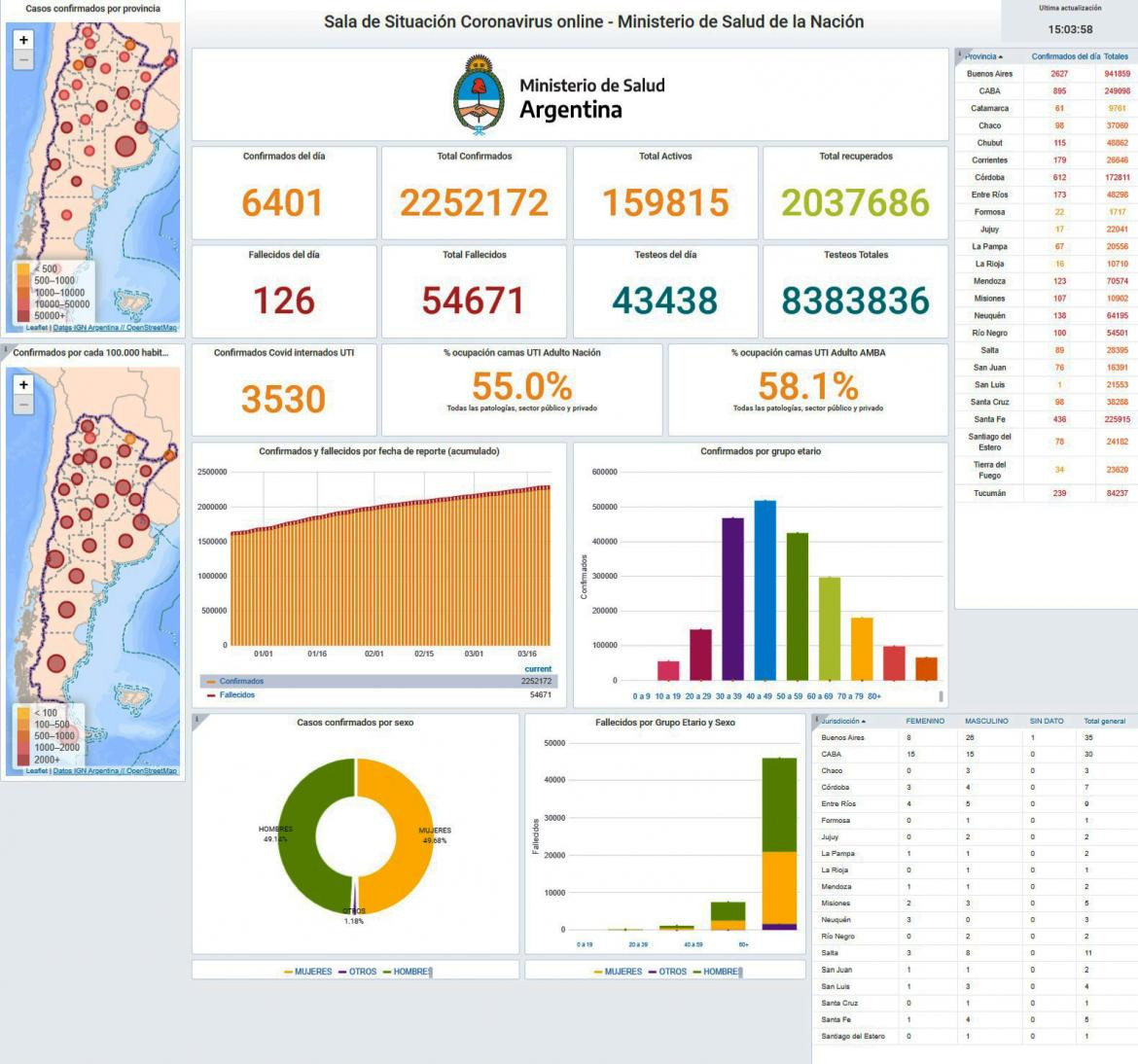Viewport: 1138px width, 1064px height.
Task: Toggle OTROS in 'Casos confirmados por sexo' legend
Action: pyautogui.click(x=358, y=971)
